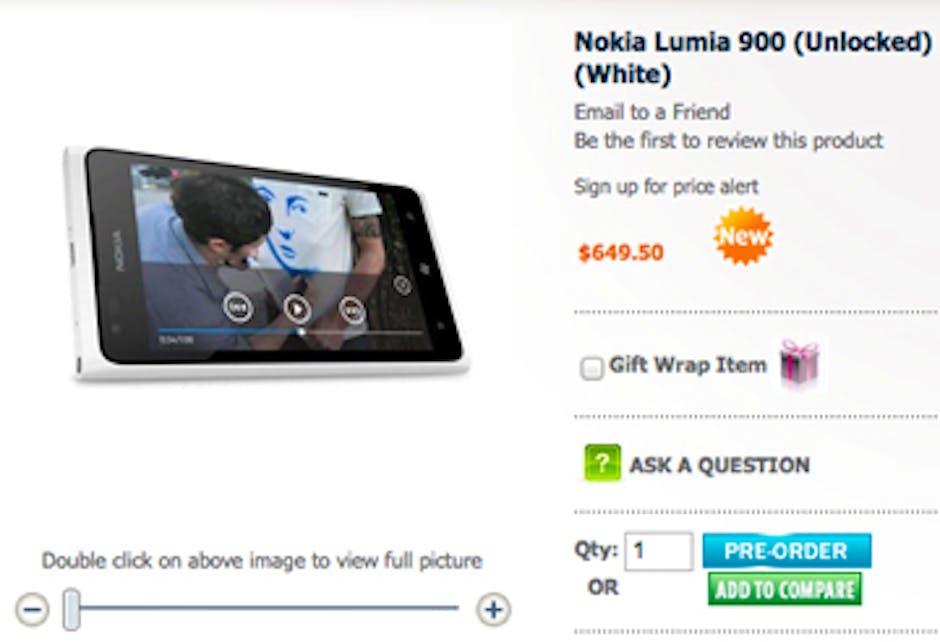Enable the Gift Wrap Item checkbox
This screenshot has height=642, width=940.
tap(591, 368)
